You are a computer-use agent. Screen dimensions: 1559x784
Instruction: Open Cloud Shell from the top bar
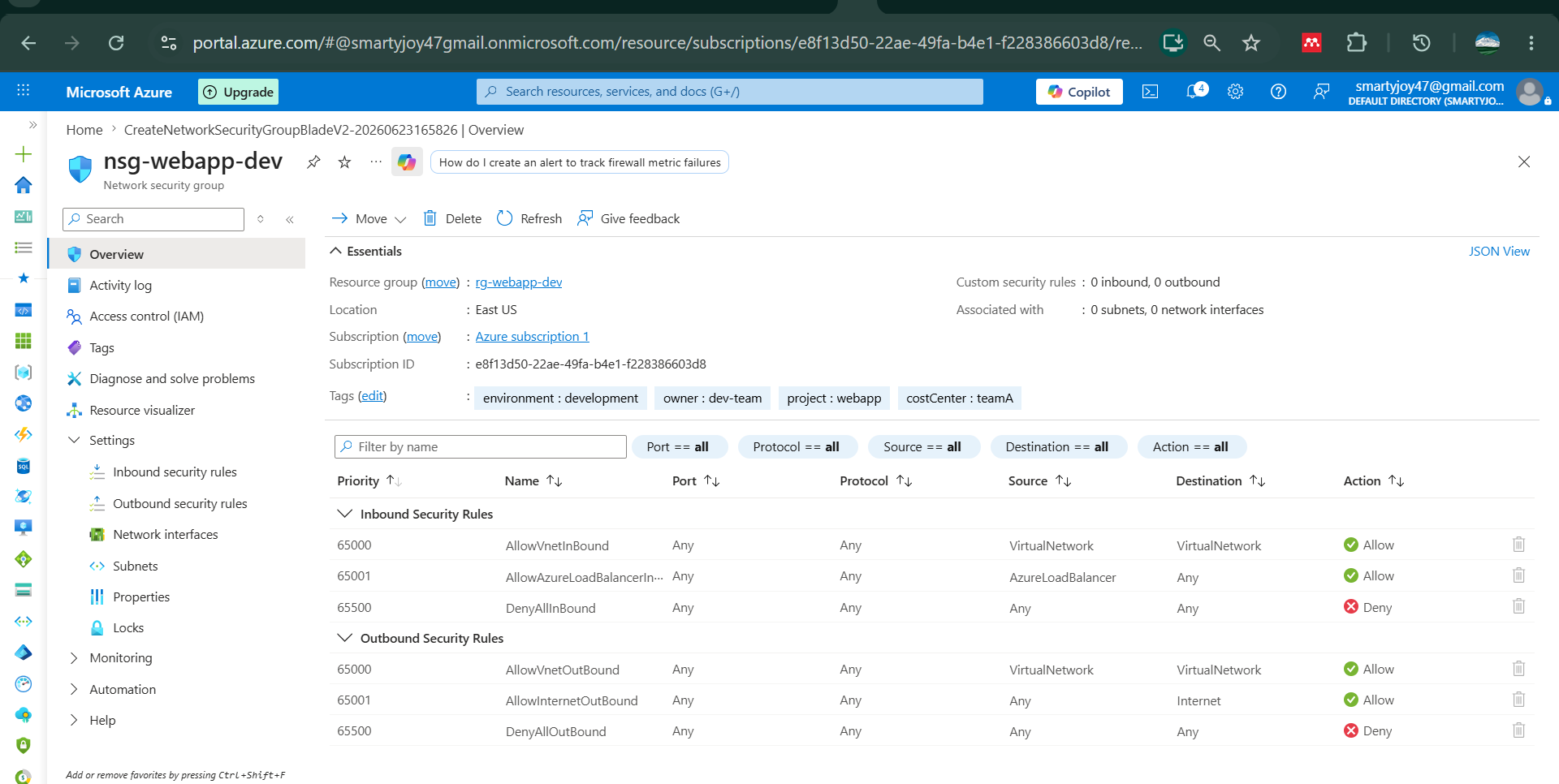pos(1150,92)
